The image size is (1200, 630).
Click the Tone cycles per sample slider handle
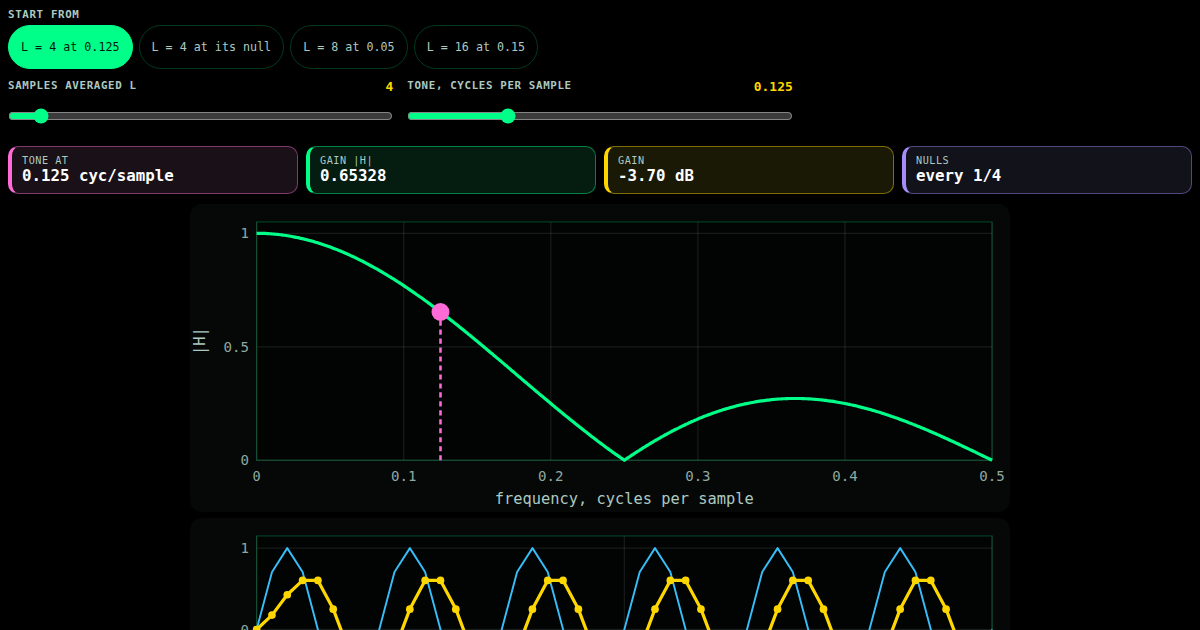coord(508,116)
